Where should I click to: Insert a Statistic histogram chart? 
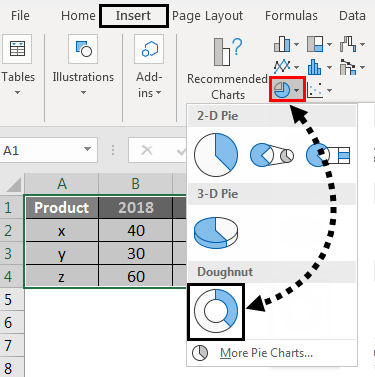pyautogui.click(x=315, y=67)
